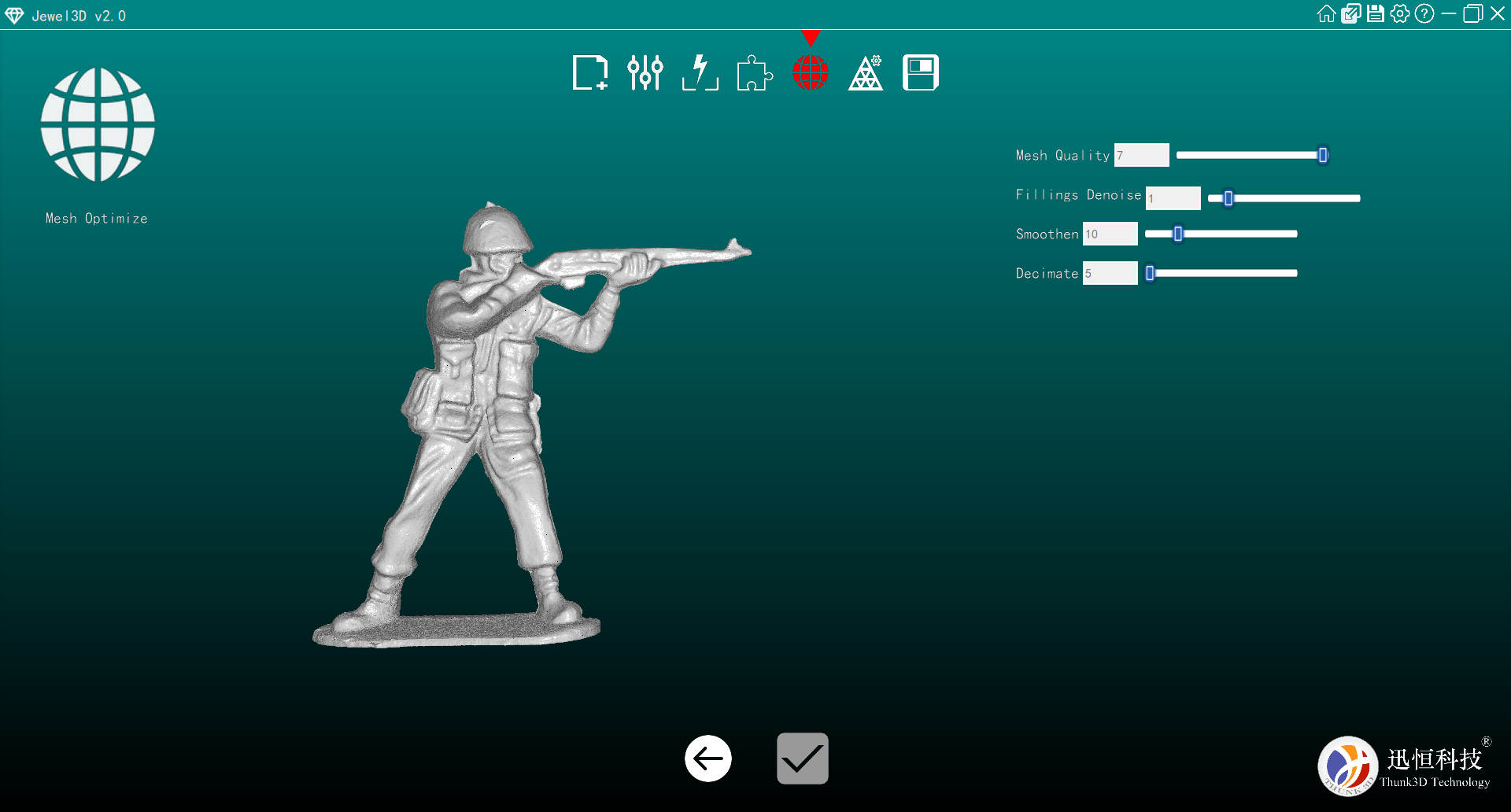Viewport: 1511px width, 812px height.
Task: Open the scan settings sliders icon
Action: pos(645,73)
